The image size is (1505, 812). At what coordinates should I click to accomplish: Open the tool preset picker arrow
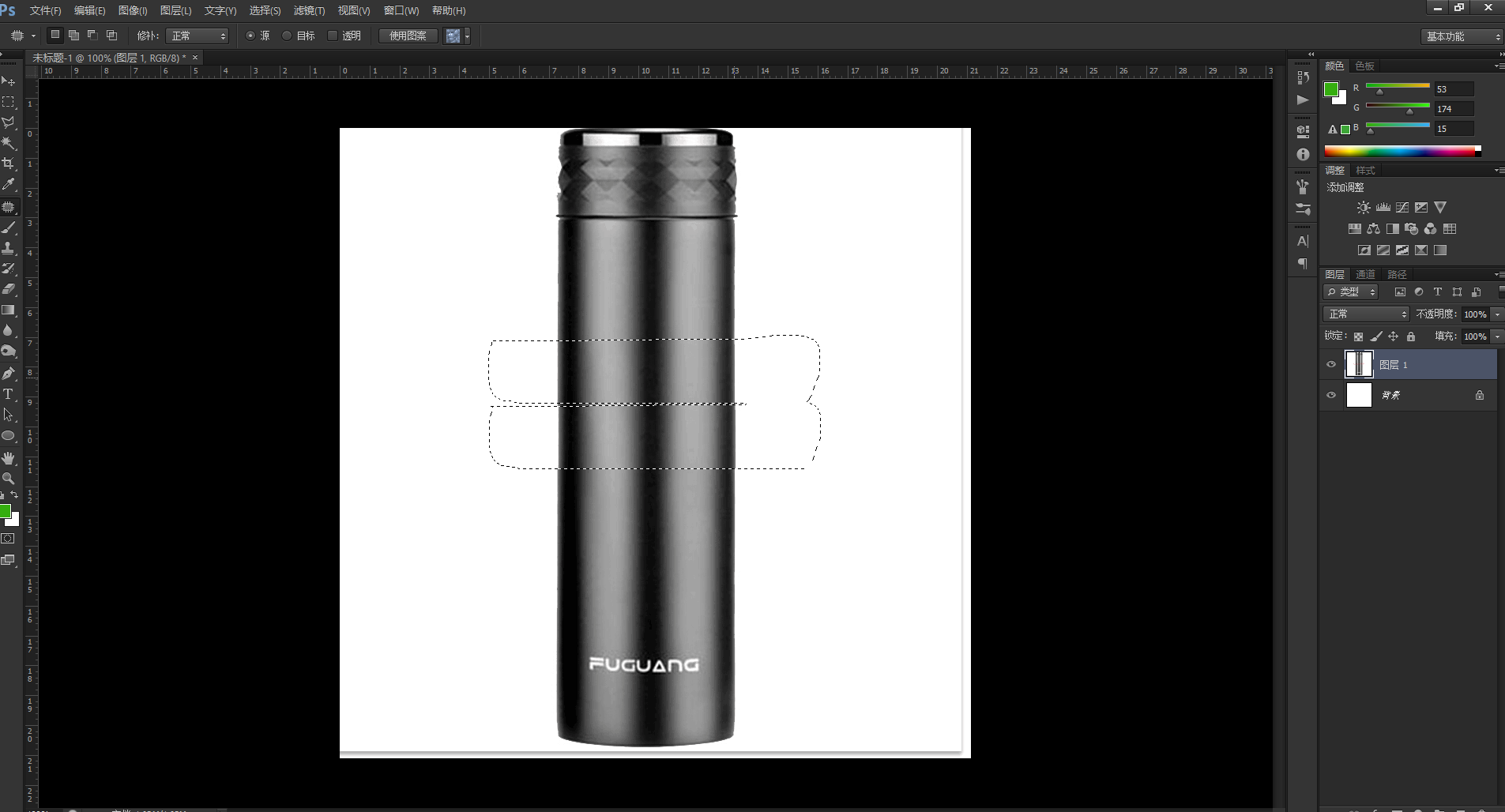pyautogui.click(x=33, y=36)
